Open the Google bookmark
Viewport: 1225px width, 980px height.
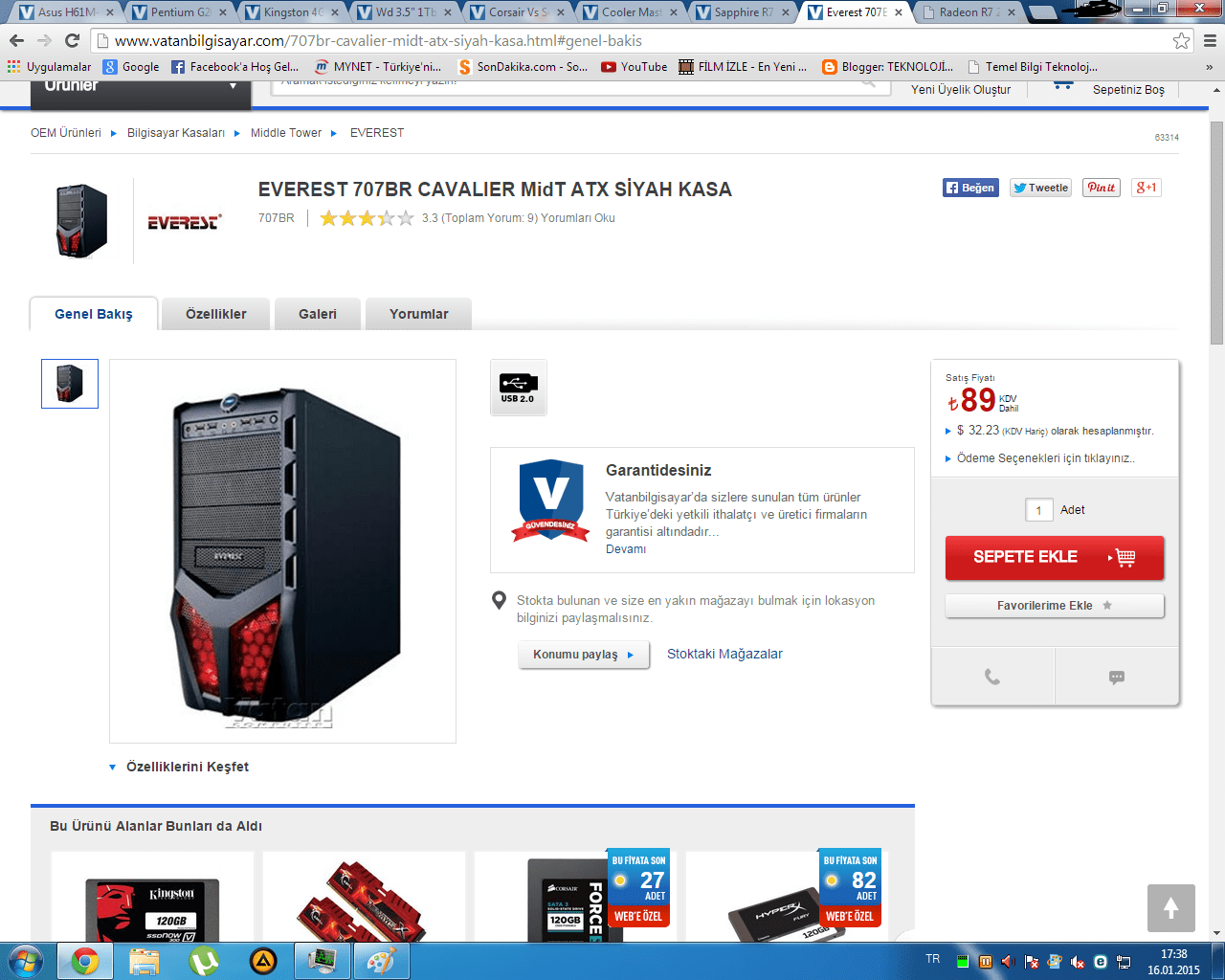[x=132, y=67]
